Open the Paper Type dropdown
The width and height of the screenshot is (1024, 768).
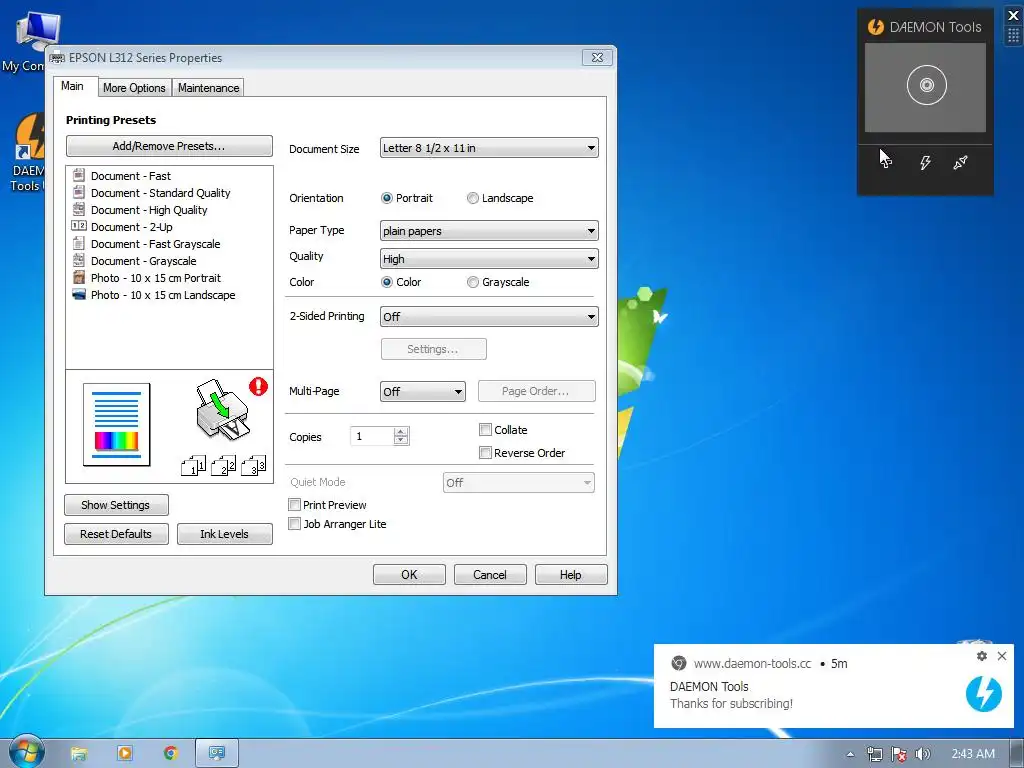[x=489, y=231]
